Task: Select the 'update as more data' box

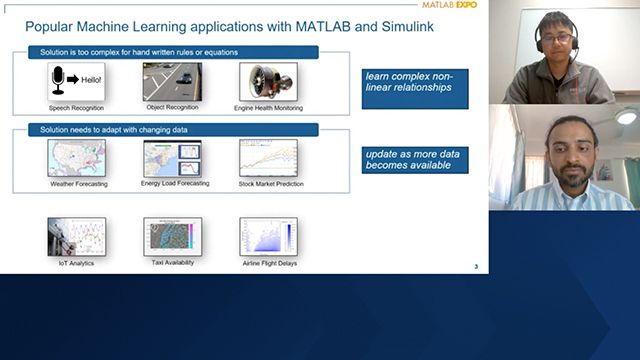Action: point(415,160)
